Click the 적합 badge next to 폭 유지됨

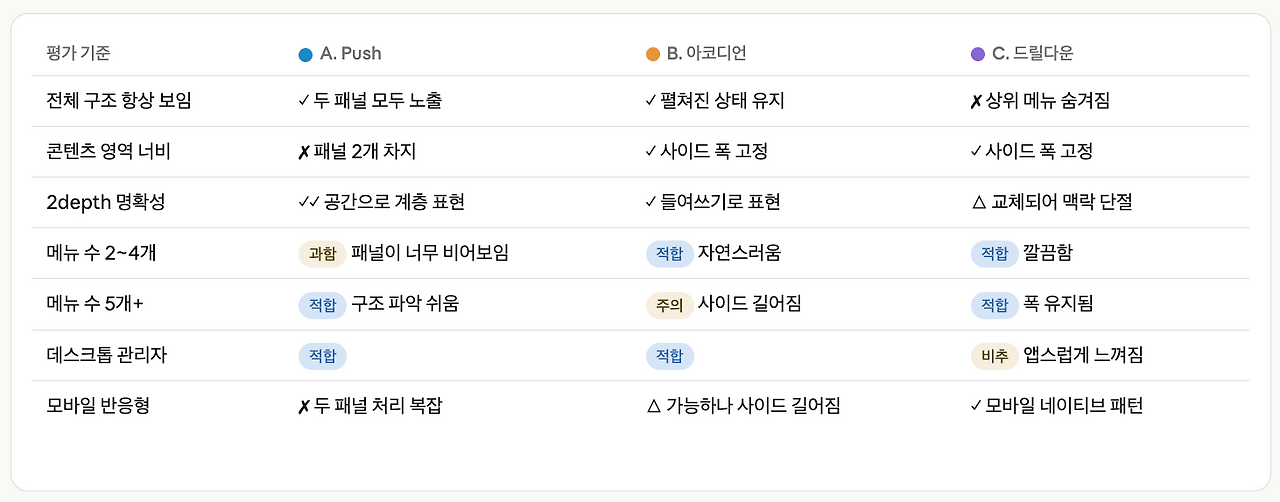tap(995, 304)
